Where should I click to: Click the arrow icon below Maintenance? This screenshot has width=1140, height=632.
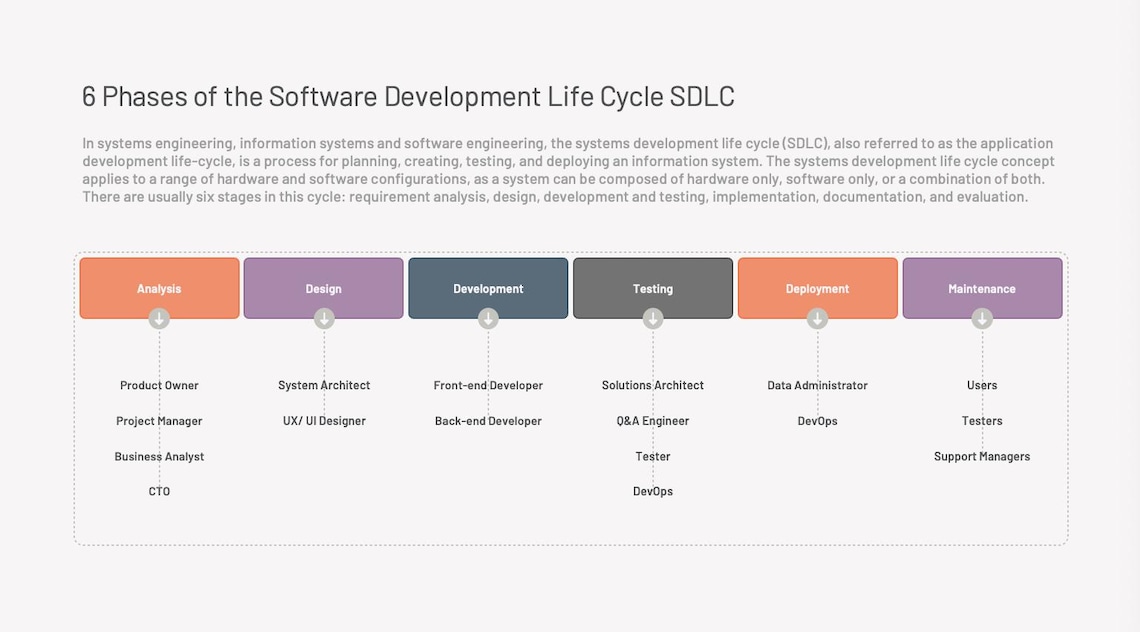[x=982, y=318]
